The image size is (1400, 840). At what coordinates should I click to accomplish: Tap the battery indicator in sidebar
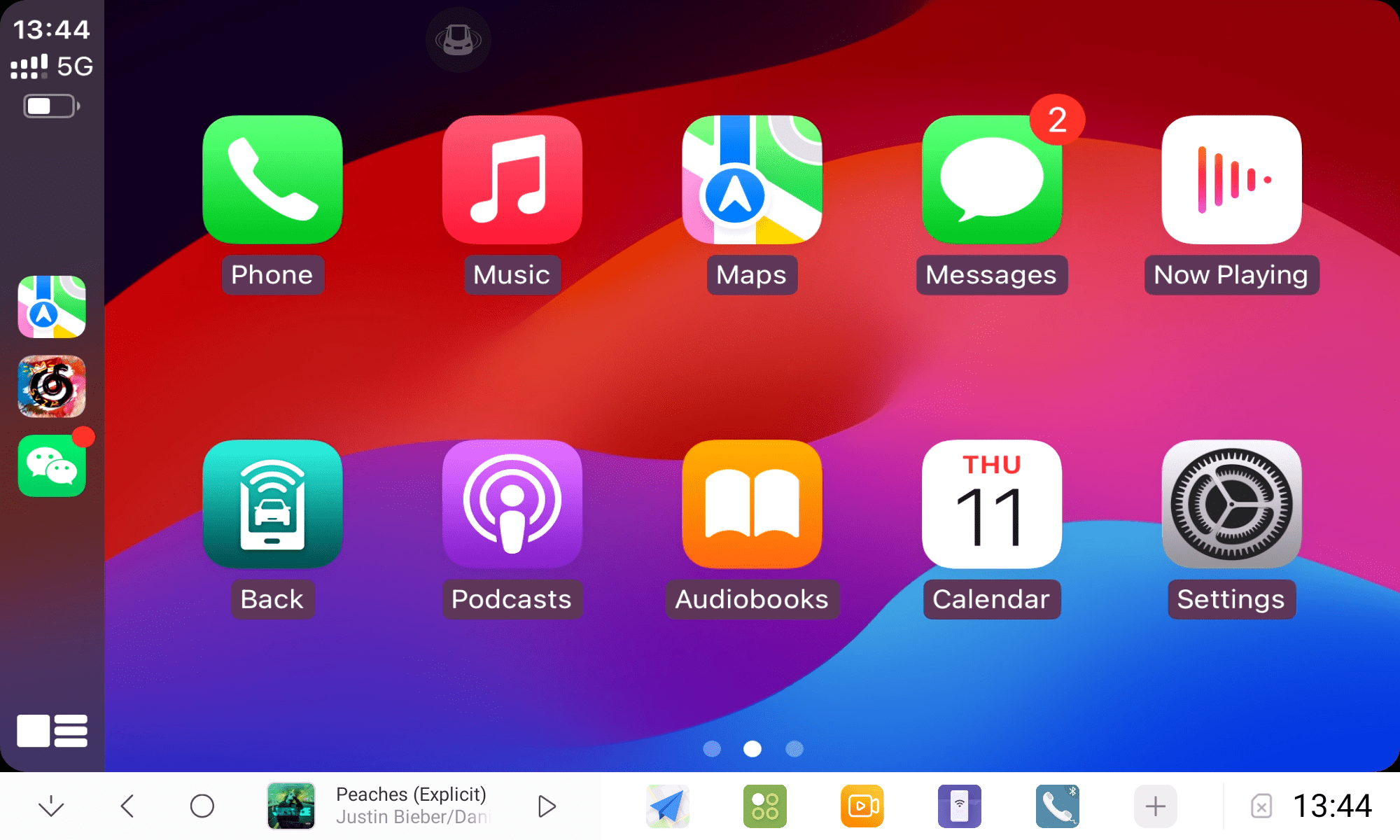(52, 106)
